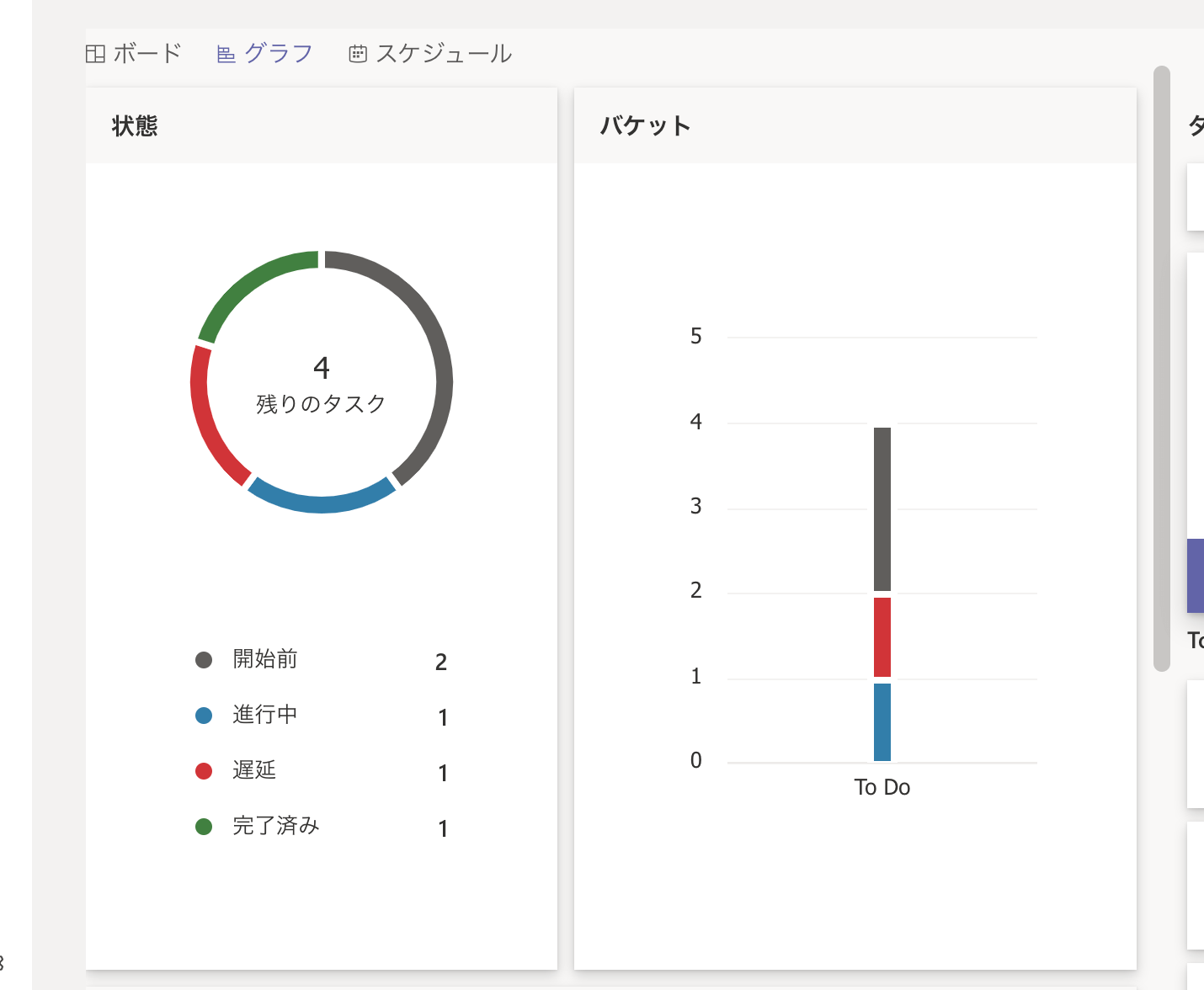Click the vertical scrollbar beside the charts
This screenshot has height=990, width=1204.
1162,369
